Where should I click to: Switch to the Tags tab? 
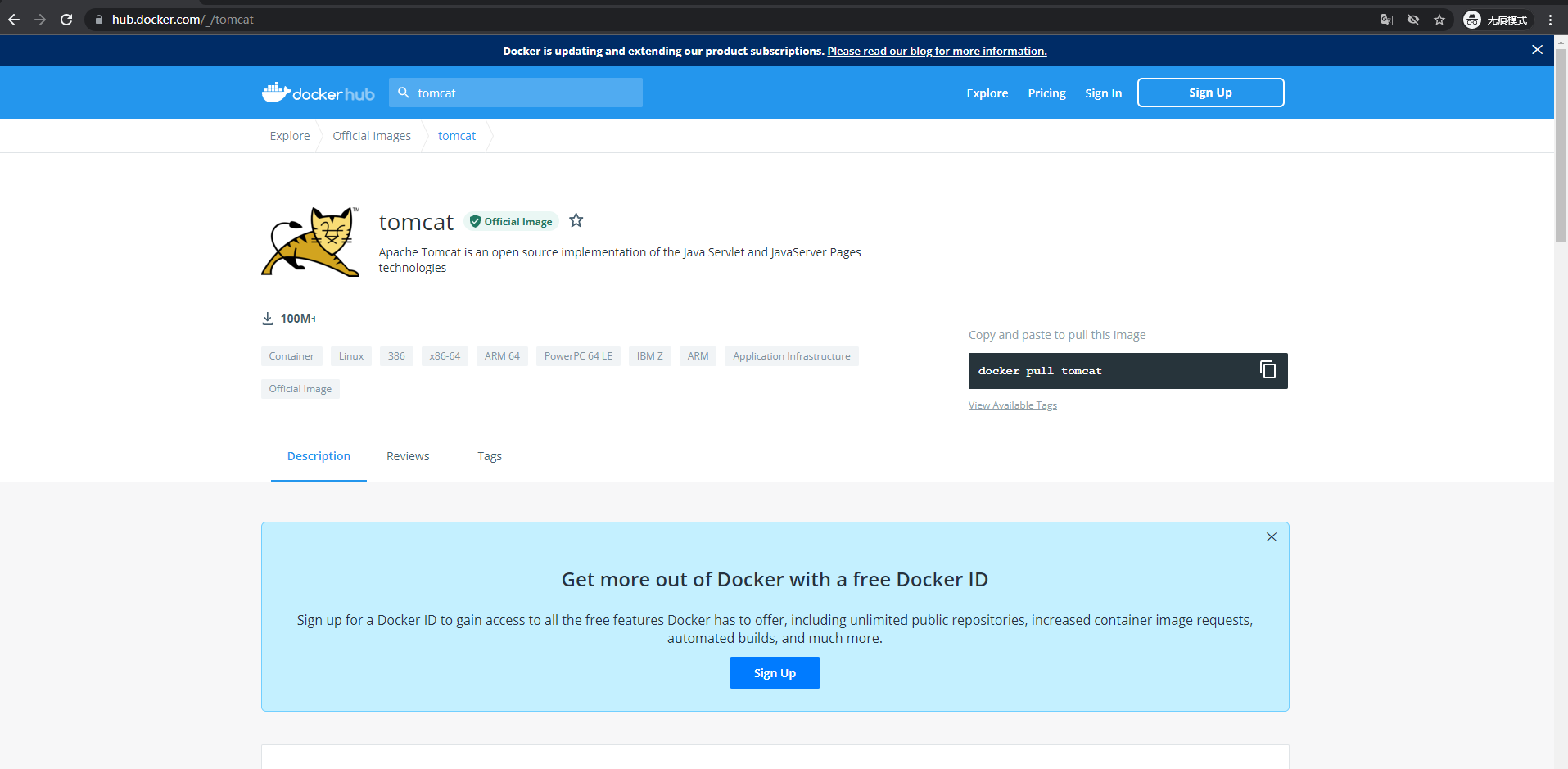pos(490,456)
